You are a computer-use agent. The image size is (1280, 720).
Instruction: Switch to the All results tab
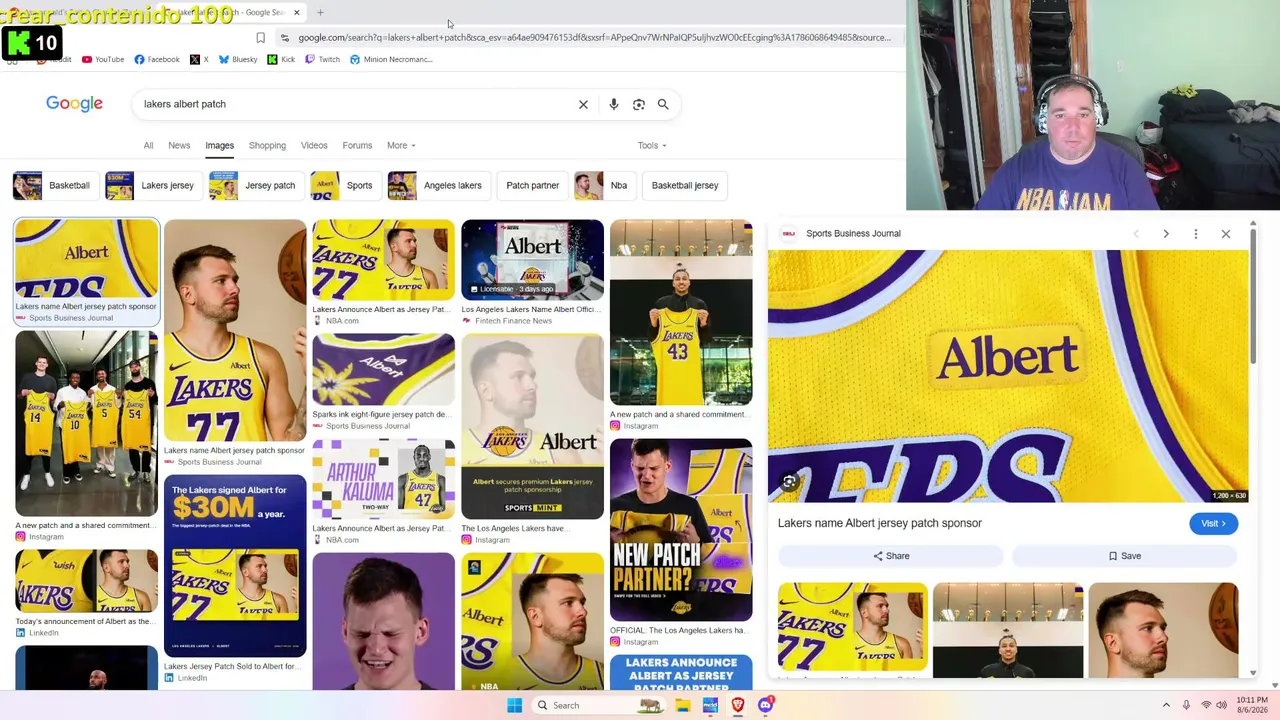point(148,146)
